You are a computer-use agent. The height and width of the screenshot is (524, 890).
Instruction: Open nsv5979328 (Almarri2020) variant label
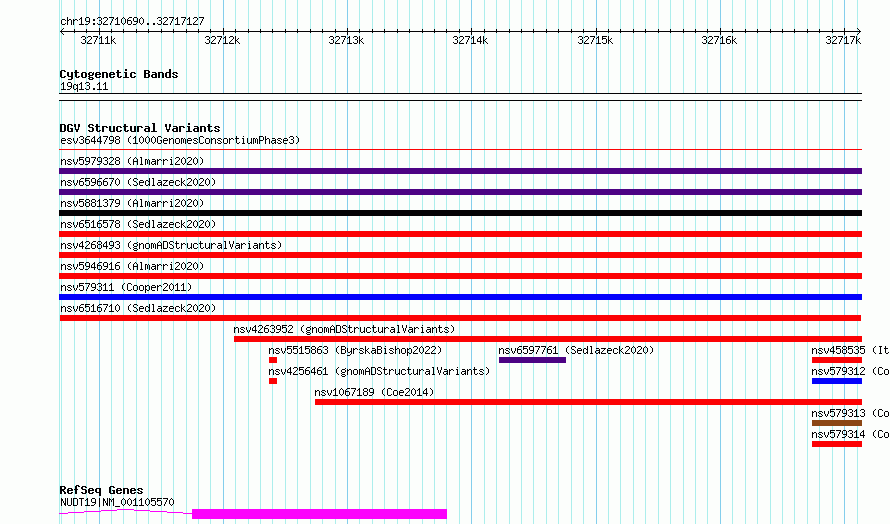coord(132,161)
